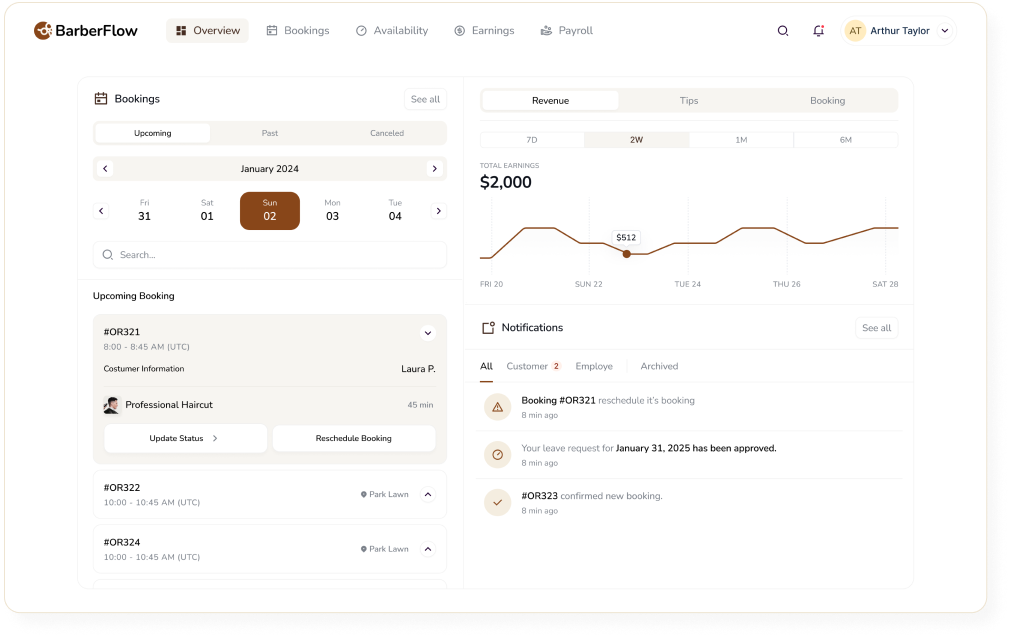Image resolution: width=1012 pixels, height=640 pixels.
Task: Click the warning icon for Booking #OR321 notification
Action: [x=497, y=407]
